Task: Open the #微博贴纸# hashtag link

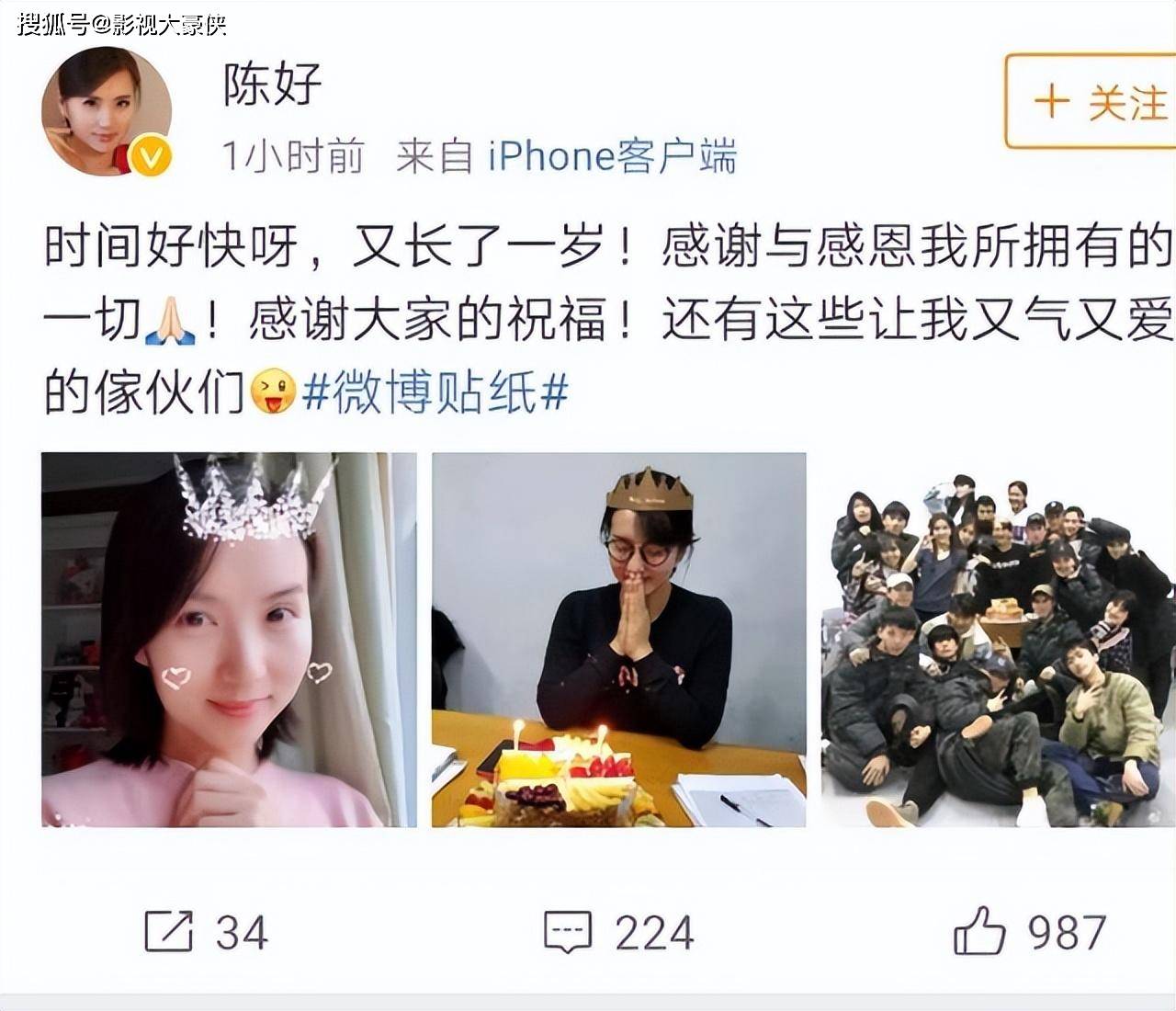Action: 435,393
